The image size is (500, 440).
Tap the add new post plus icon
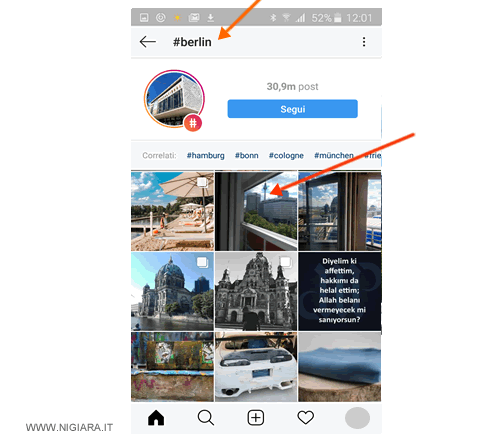tap(256, 418)
